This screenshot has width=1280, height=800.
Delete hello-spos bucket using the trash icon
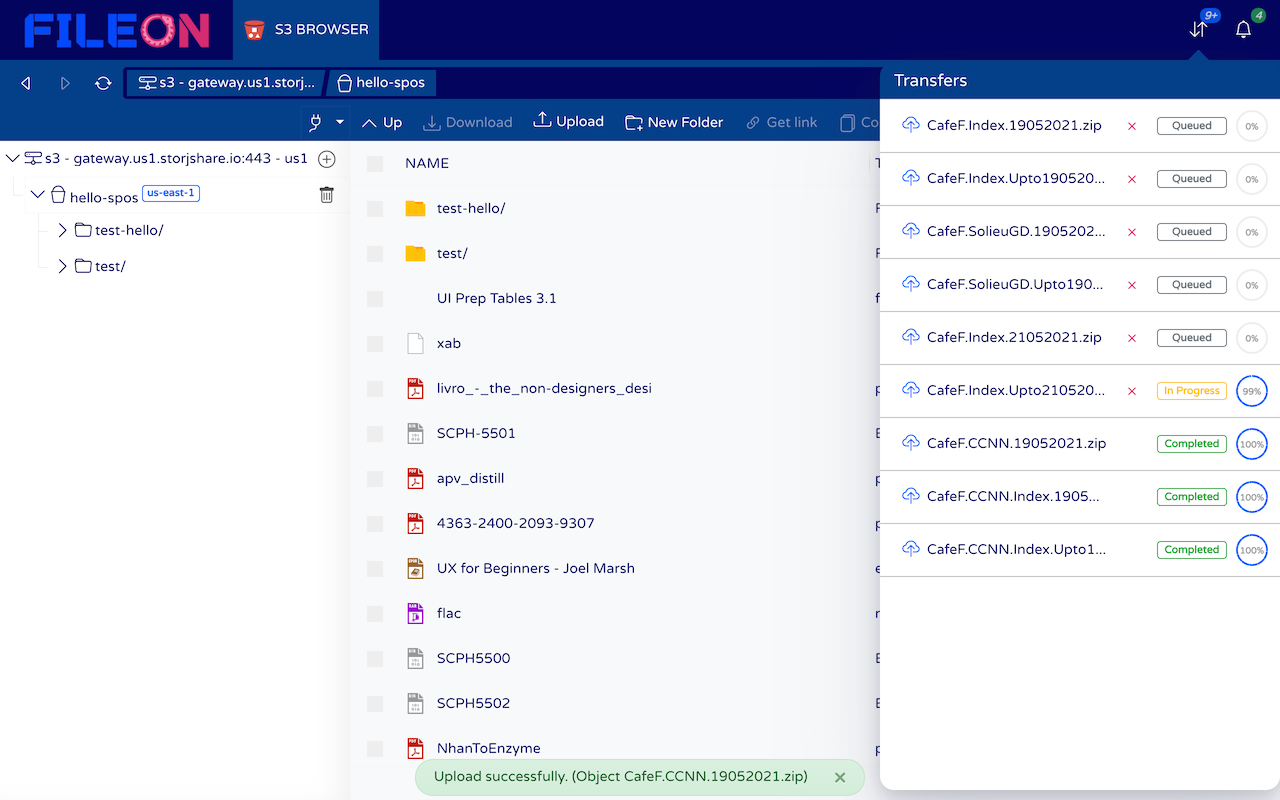coord(326,194)
